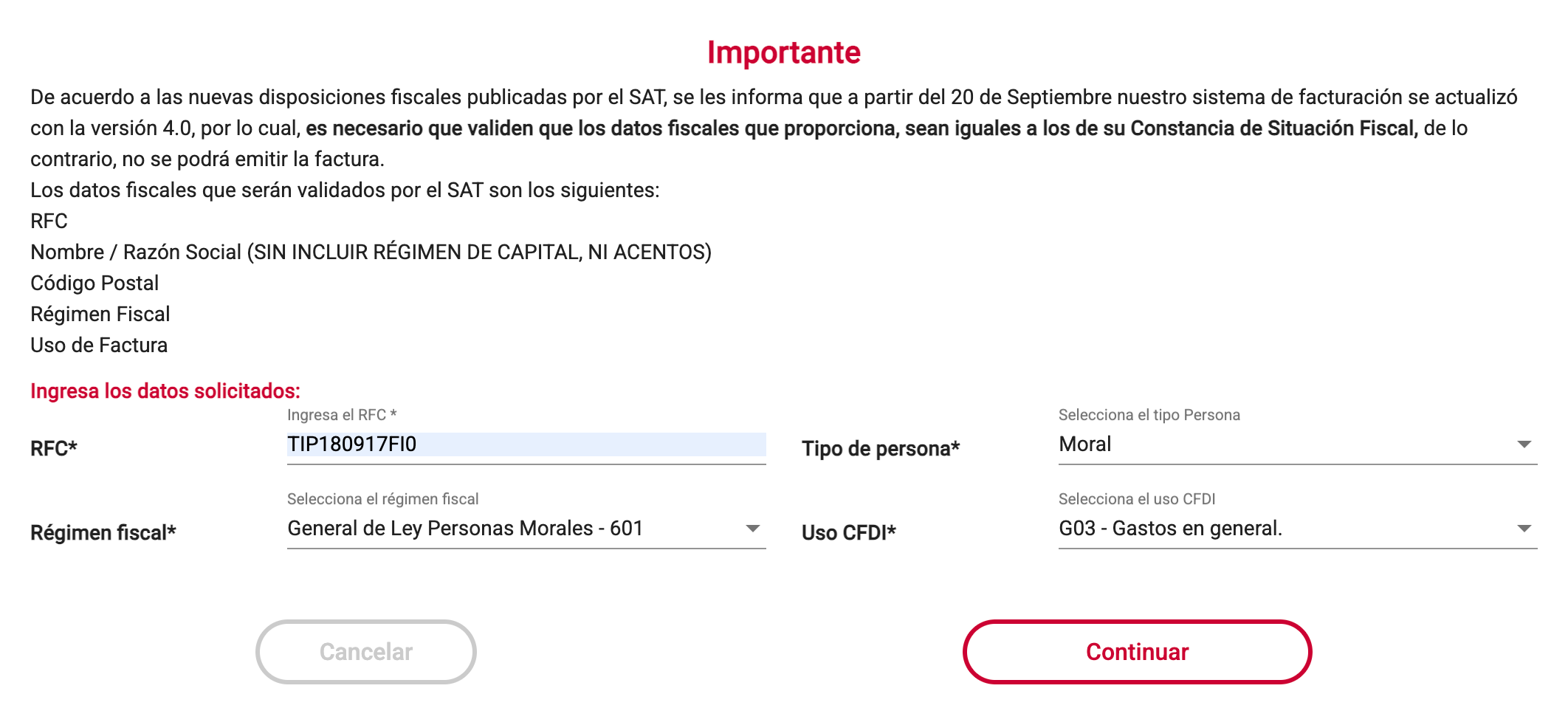Click the Tipo de persona* label

click(x=880, y=448)
